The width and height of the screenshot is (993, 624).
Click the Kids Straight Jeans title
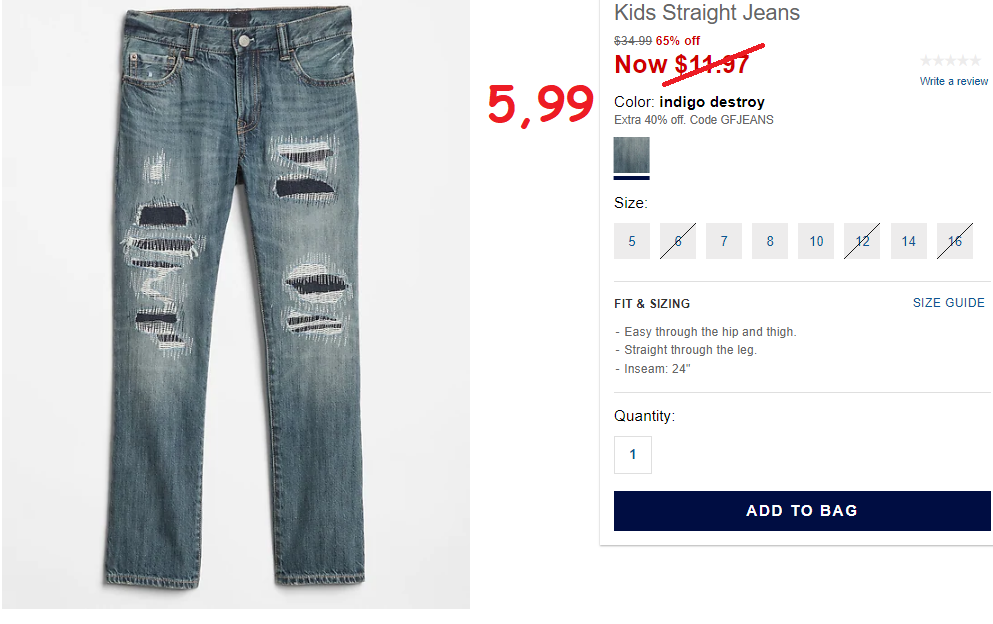coord(707,13)
